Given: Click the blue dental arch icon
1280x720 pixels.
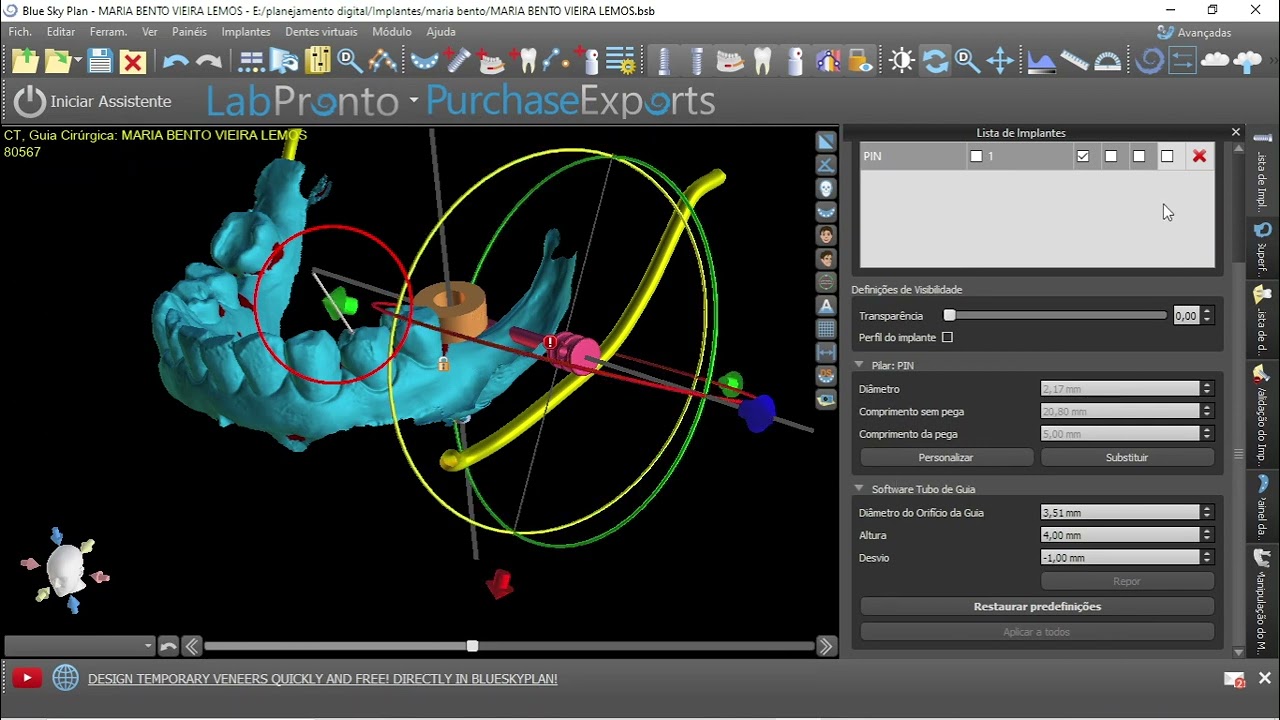Looking at the screenshot, I should click(x=424, y=62).
